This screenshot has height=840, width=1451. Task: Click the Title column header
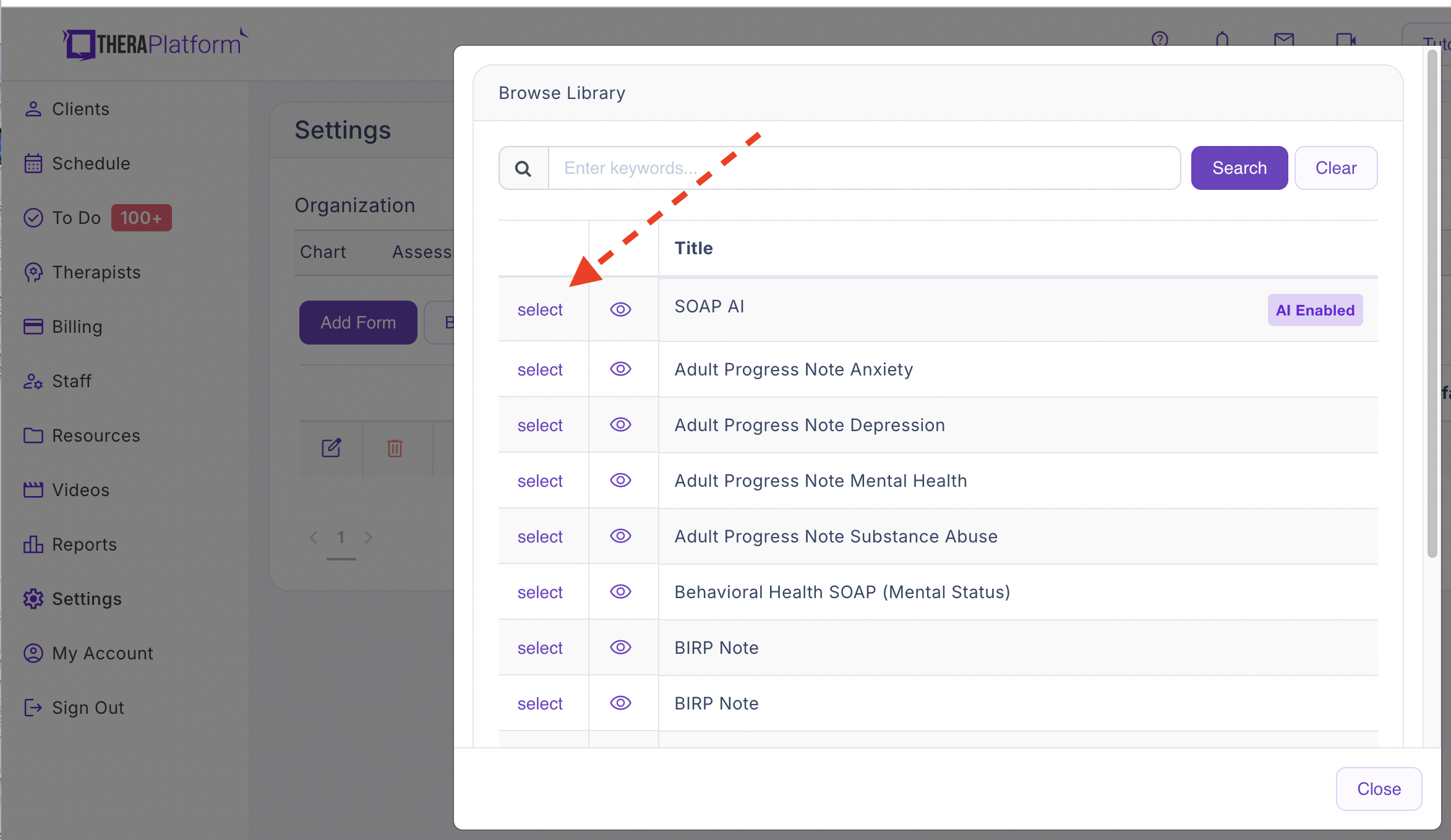click(x=693, y=248)
